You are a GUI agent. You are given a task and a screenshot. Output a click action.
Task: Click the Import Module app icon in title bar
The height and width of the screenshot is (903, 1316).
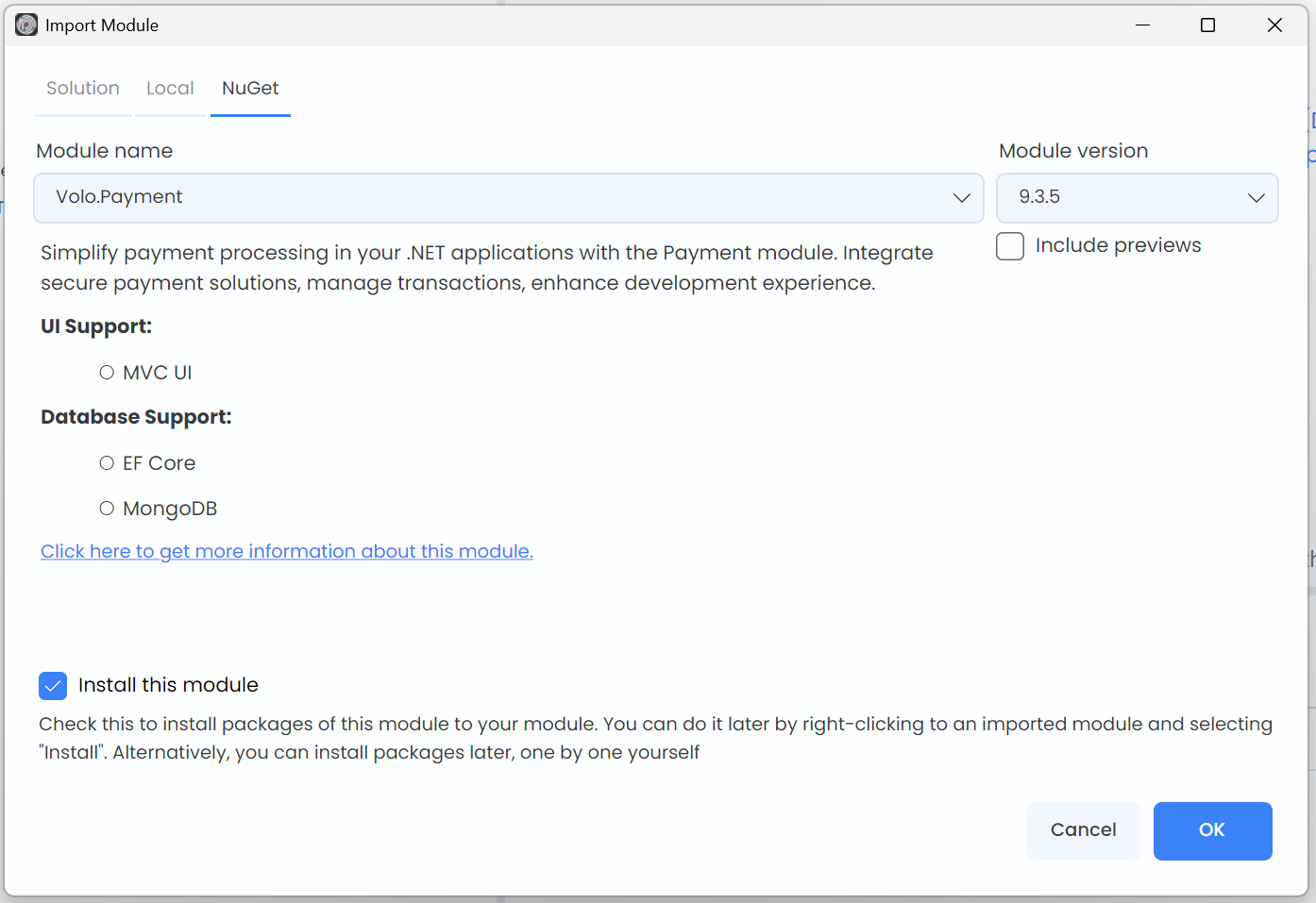point(26,25)
